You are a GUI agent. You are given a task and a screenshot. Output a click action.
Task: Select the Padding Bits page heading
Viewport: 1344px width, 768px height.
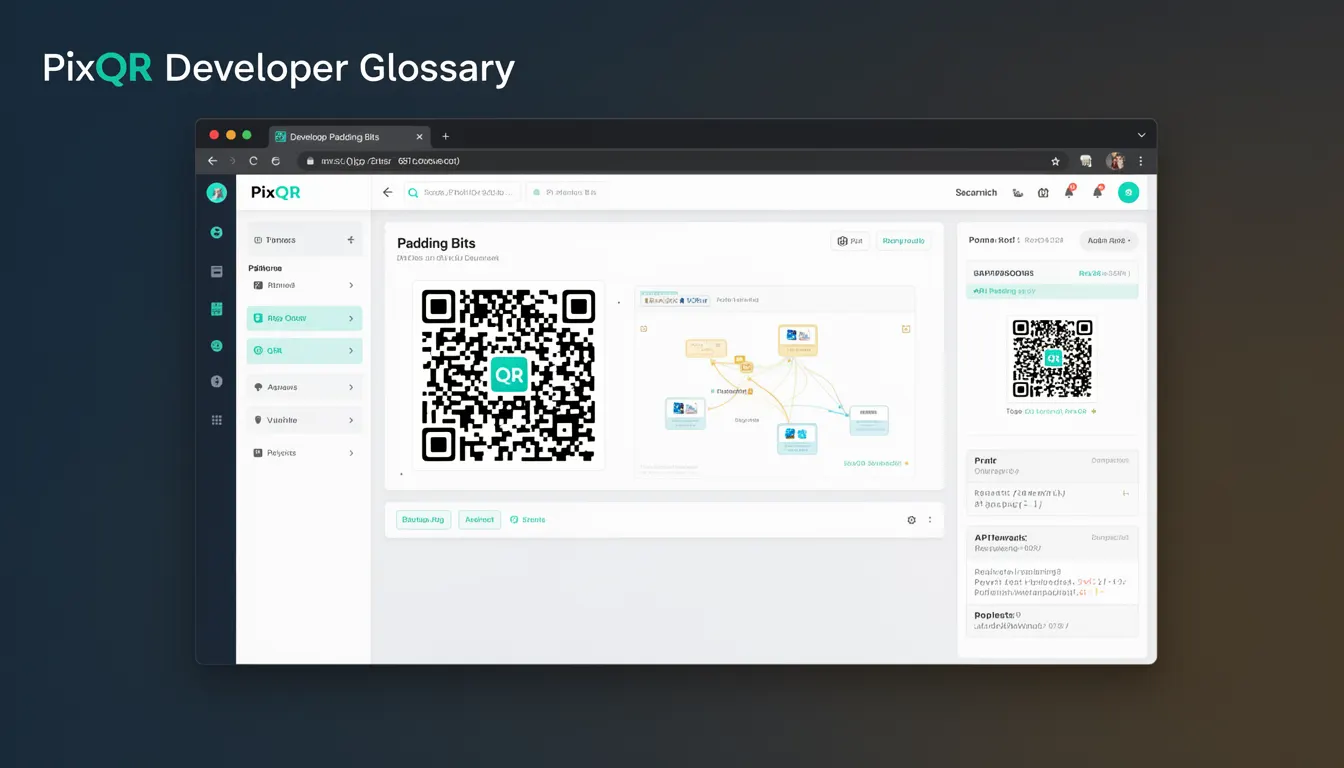point(436,243)
